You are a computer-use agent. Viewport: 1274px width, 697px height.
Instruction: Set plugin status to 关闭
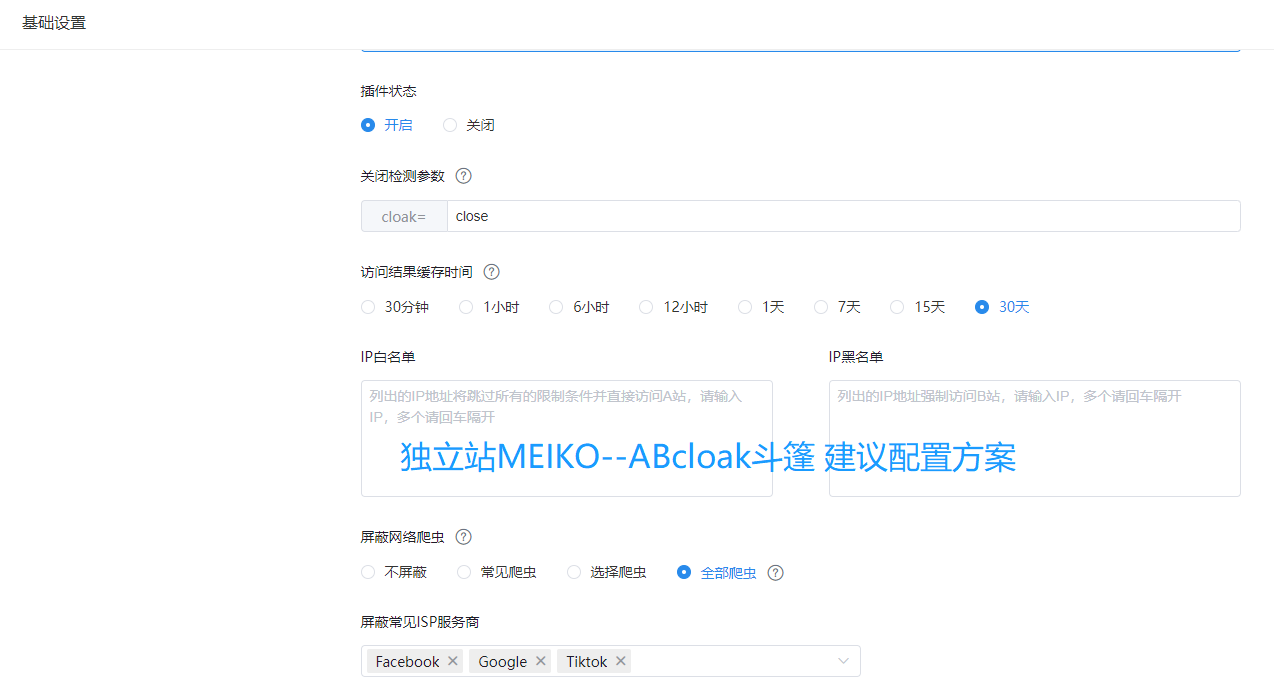click(451, 125)
